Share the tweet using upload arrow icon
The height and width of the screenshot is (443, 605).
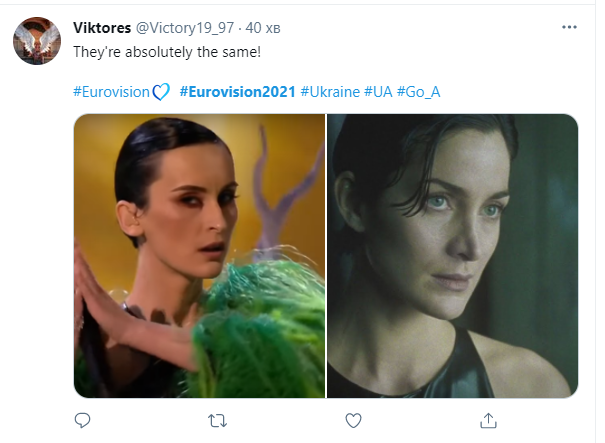tap(488, 421)
